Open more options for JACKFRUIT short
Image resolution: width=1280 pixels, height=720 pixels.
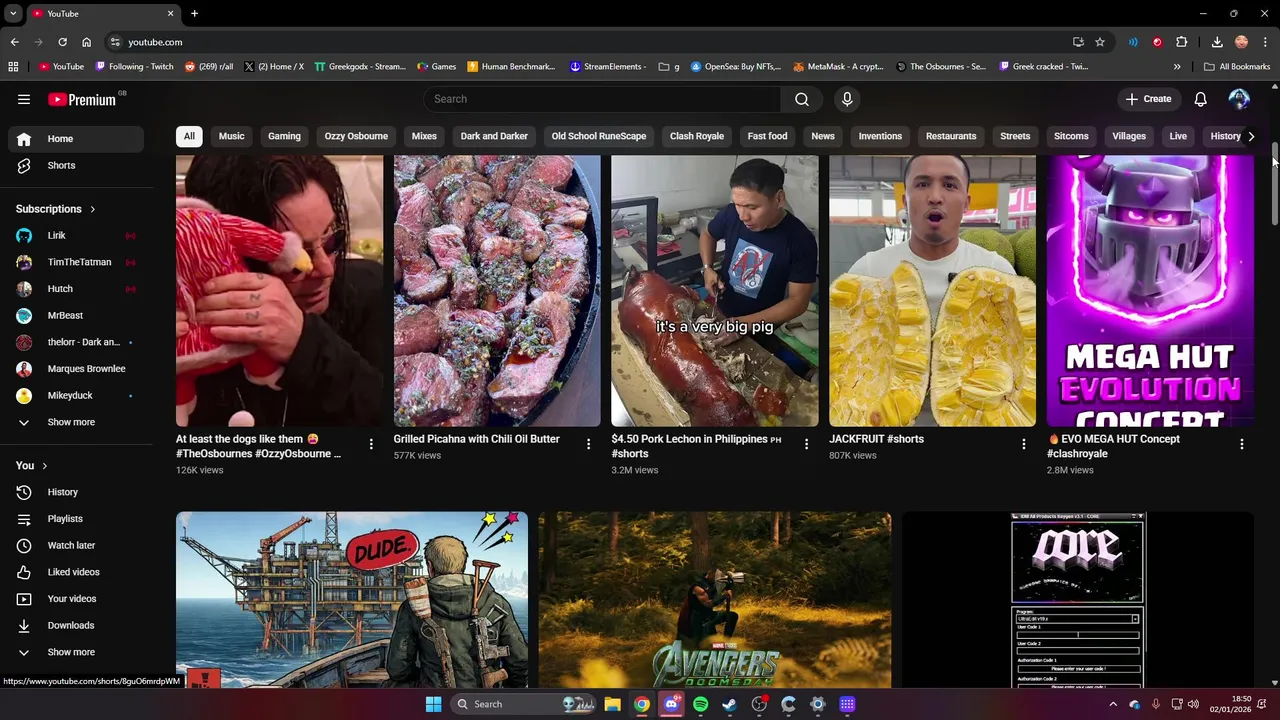1023,444
